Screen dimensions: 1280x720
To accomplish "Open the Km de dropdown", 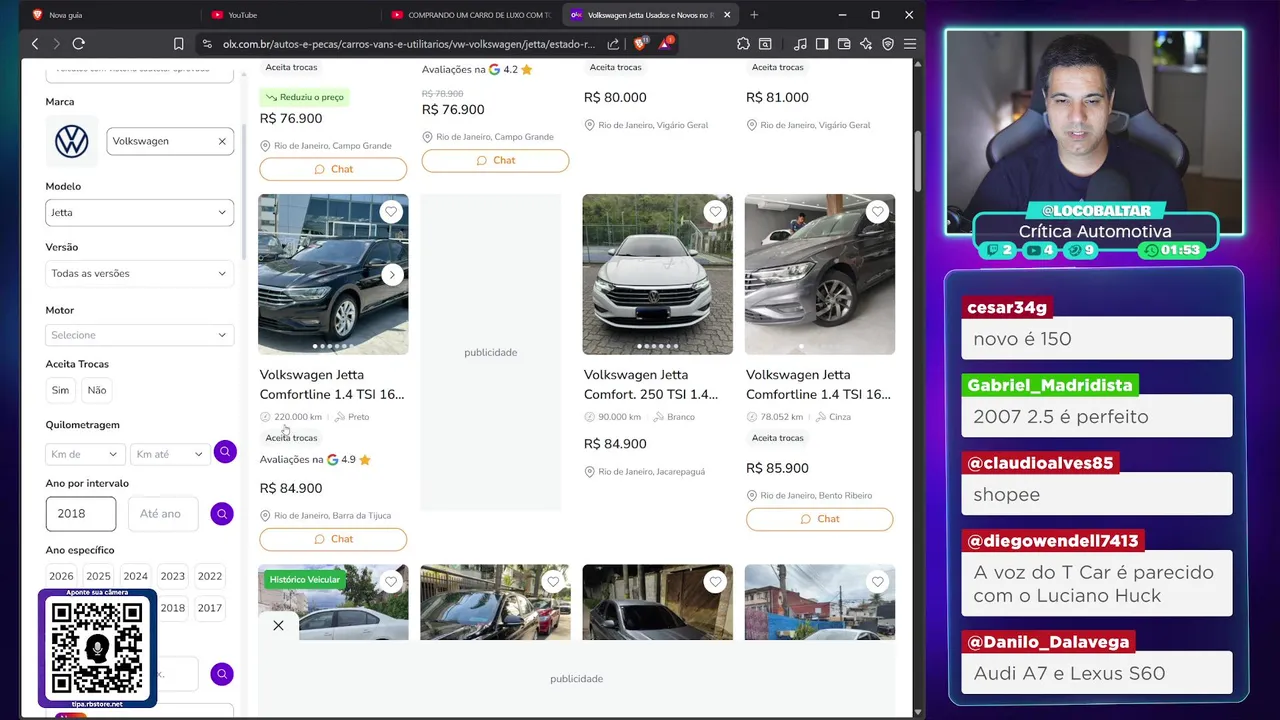I will [84, 454].
